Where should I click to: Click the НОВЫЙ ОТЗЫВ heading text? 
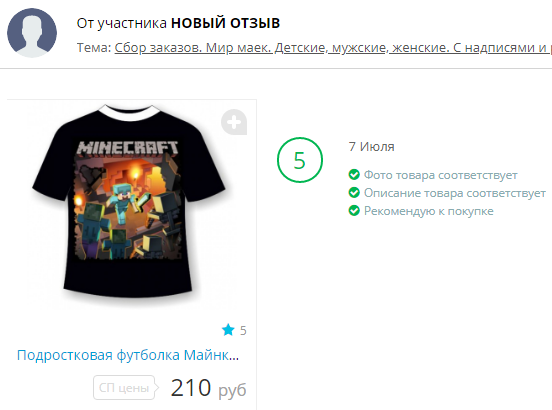pyautogui.click(x=225, y=23)
